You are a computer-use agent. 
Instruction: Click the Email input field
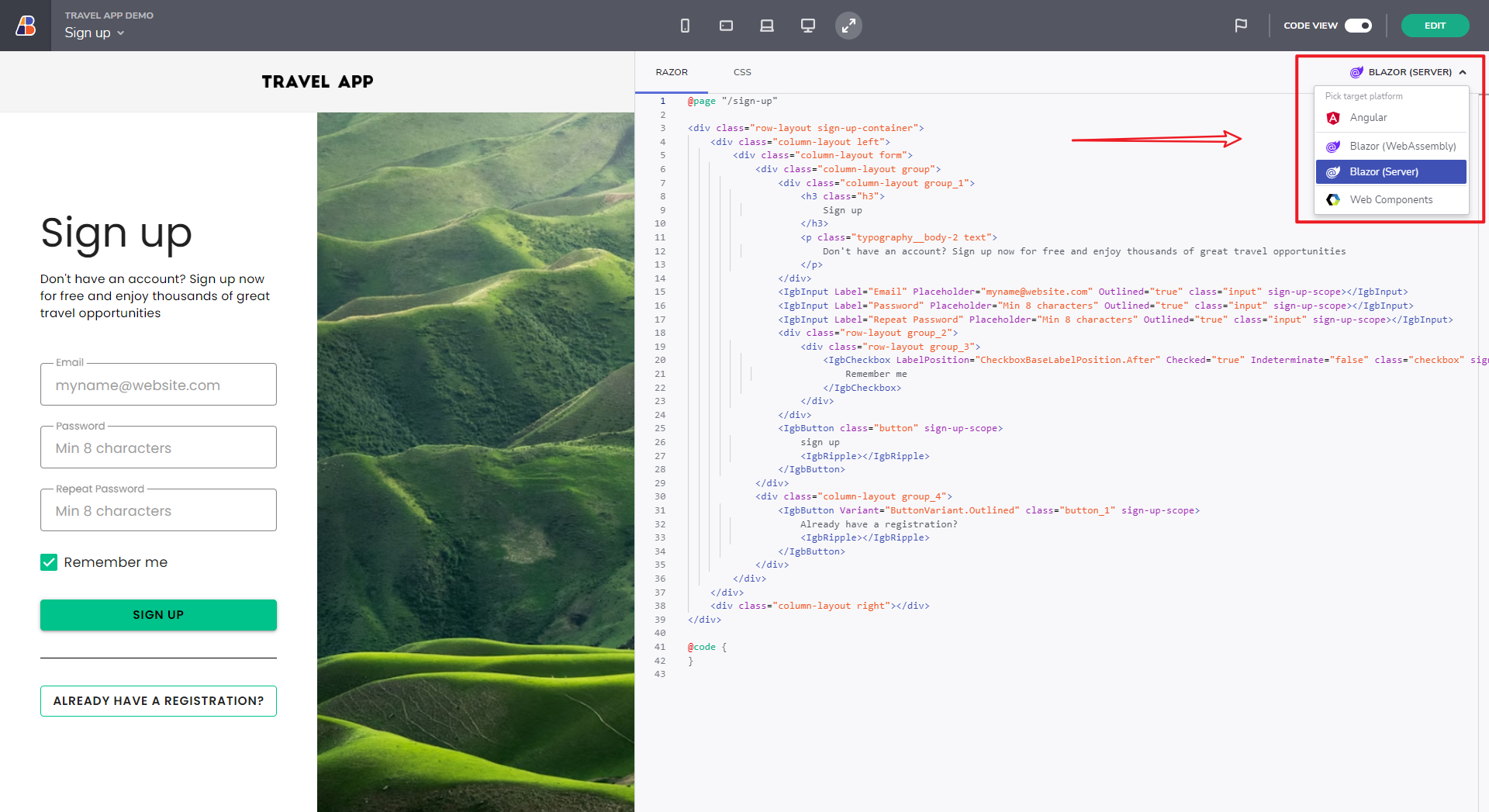click(x=158, y=385)
